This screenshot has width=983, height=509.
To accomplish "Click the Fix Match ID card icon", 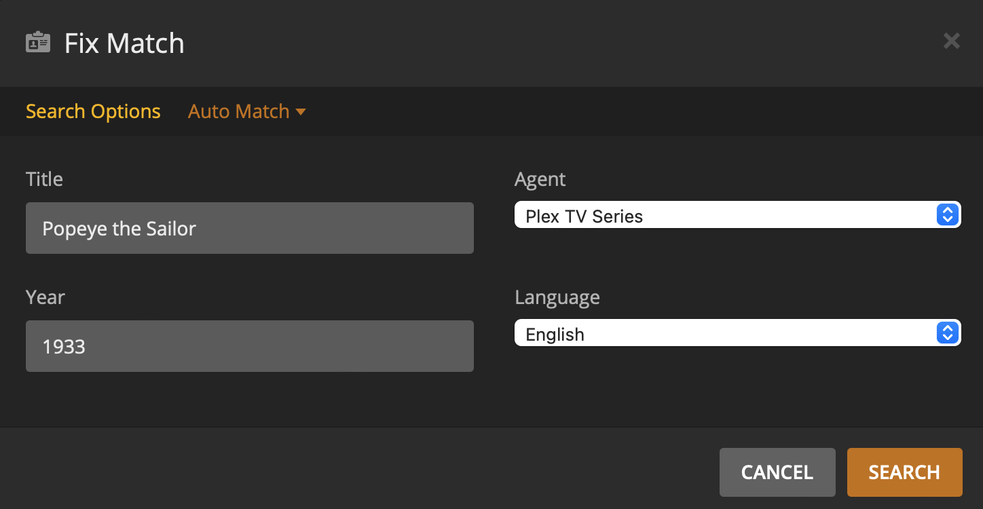I will [38, 43].
